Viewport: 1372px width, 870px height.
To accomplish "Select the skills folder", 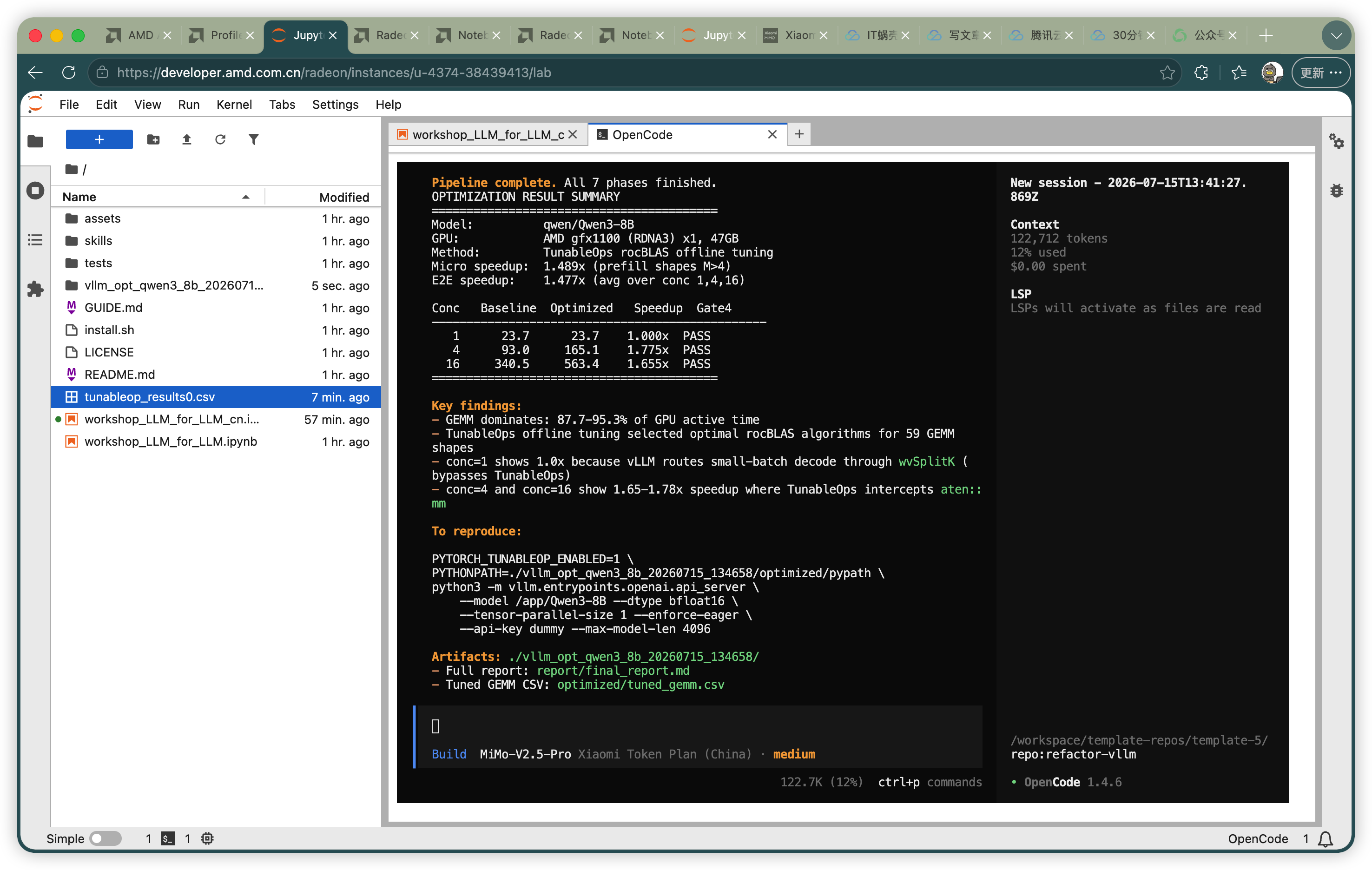I will point(215,240).
